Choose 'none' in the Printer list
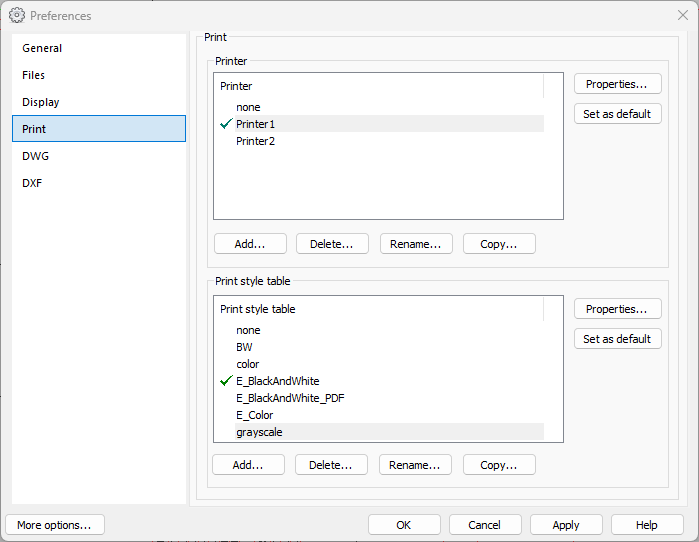The width and height of the screenshot is (699, 542). [x=248, y=107]
